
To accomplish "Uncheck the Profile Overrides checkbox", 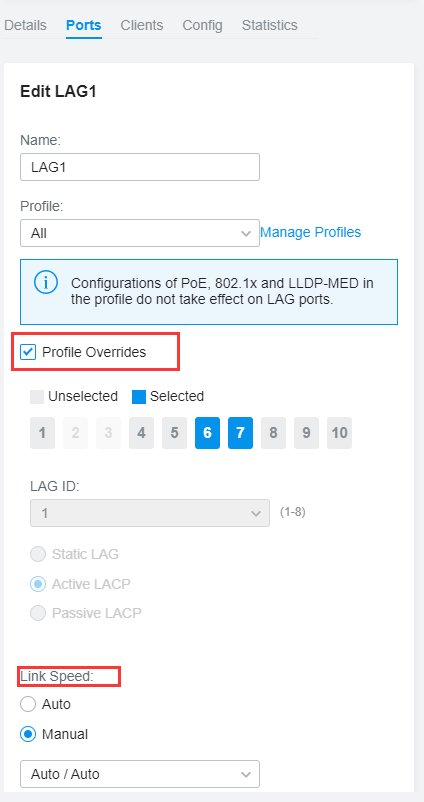I will (28, 352).
